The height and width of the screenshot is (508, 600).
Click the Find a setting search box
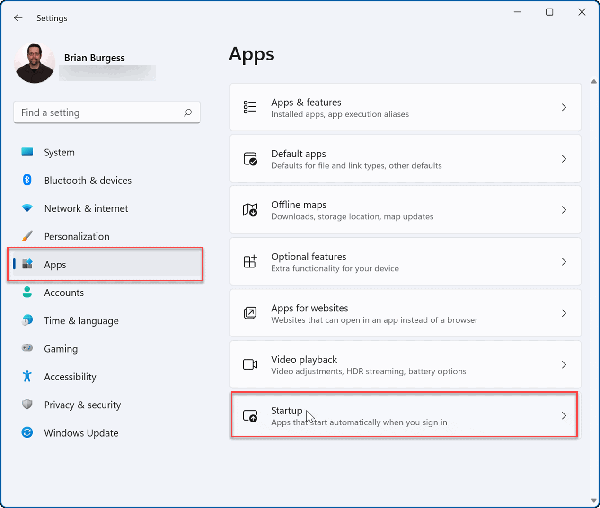(107, 112)
